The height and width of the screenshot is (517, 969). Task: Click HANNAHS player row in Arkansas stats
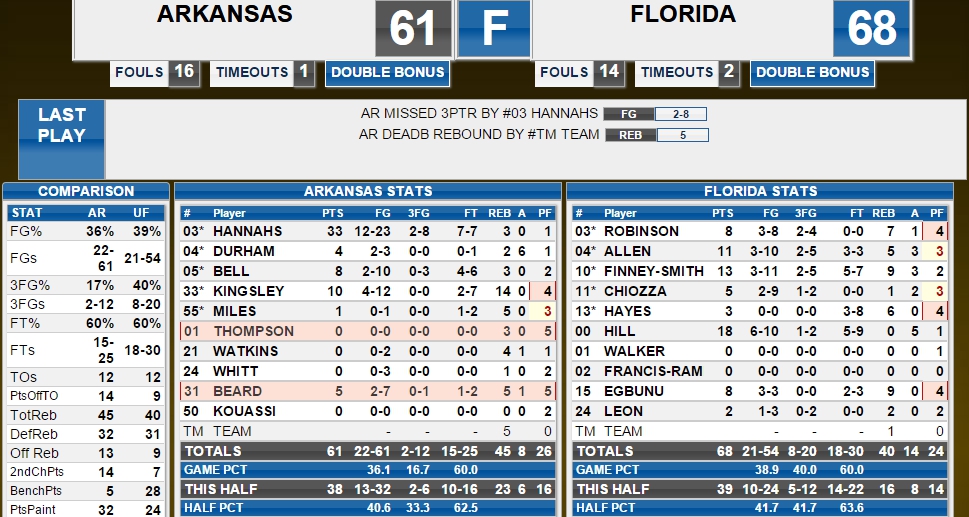(x=368, y=231)
